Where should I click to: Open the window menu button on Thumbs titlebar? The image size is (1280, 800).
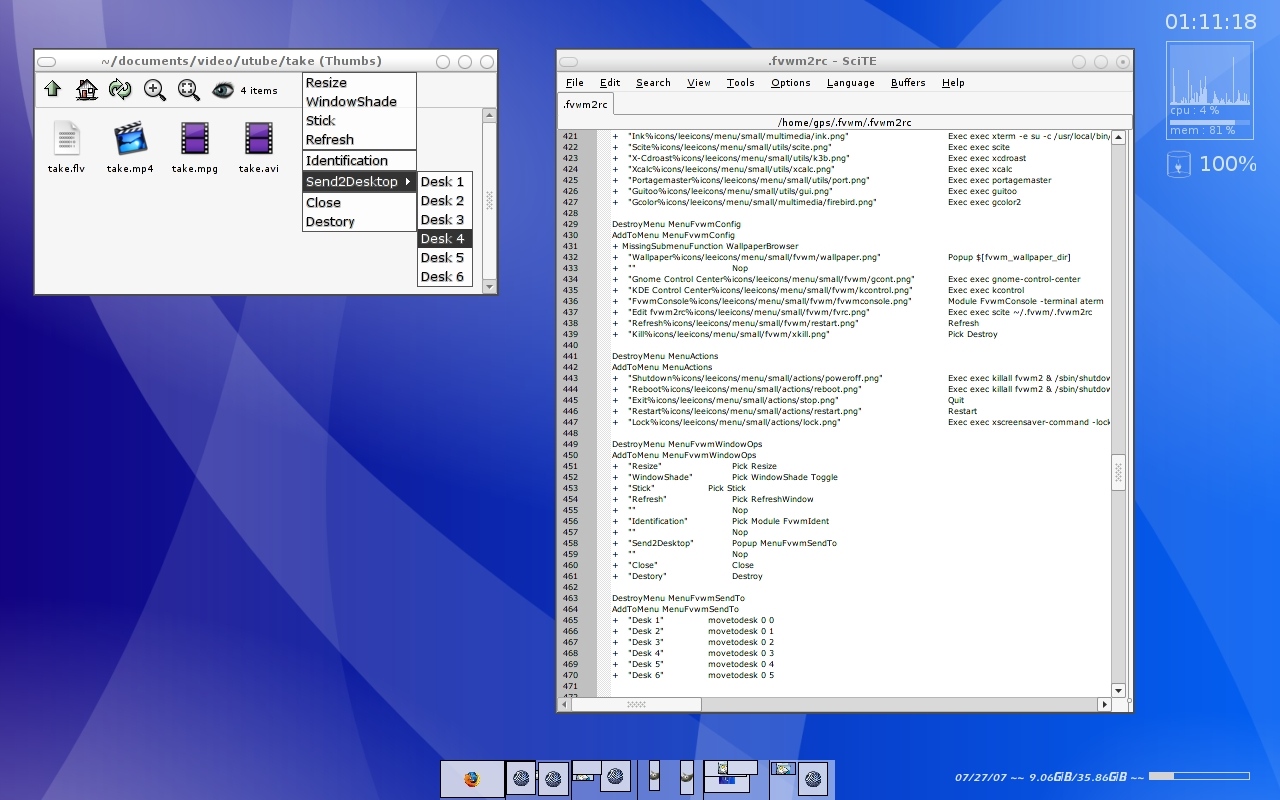click(x=47, y=62)
